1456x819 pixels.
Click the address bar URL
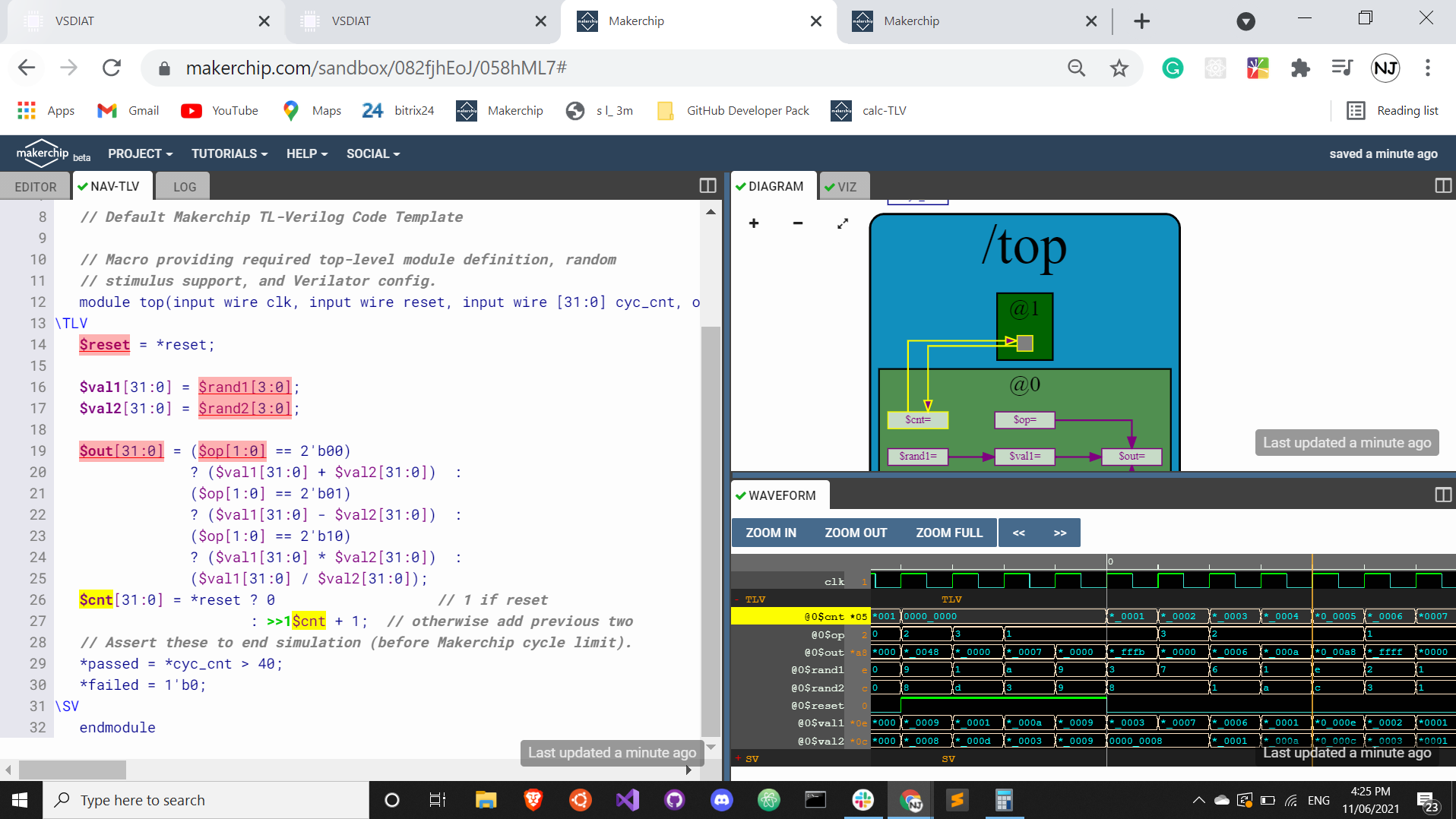[376, 68]
